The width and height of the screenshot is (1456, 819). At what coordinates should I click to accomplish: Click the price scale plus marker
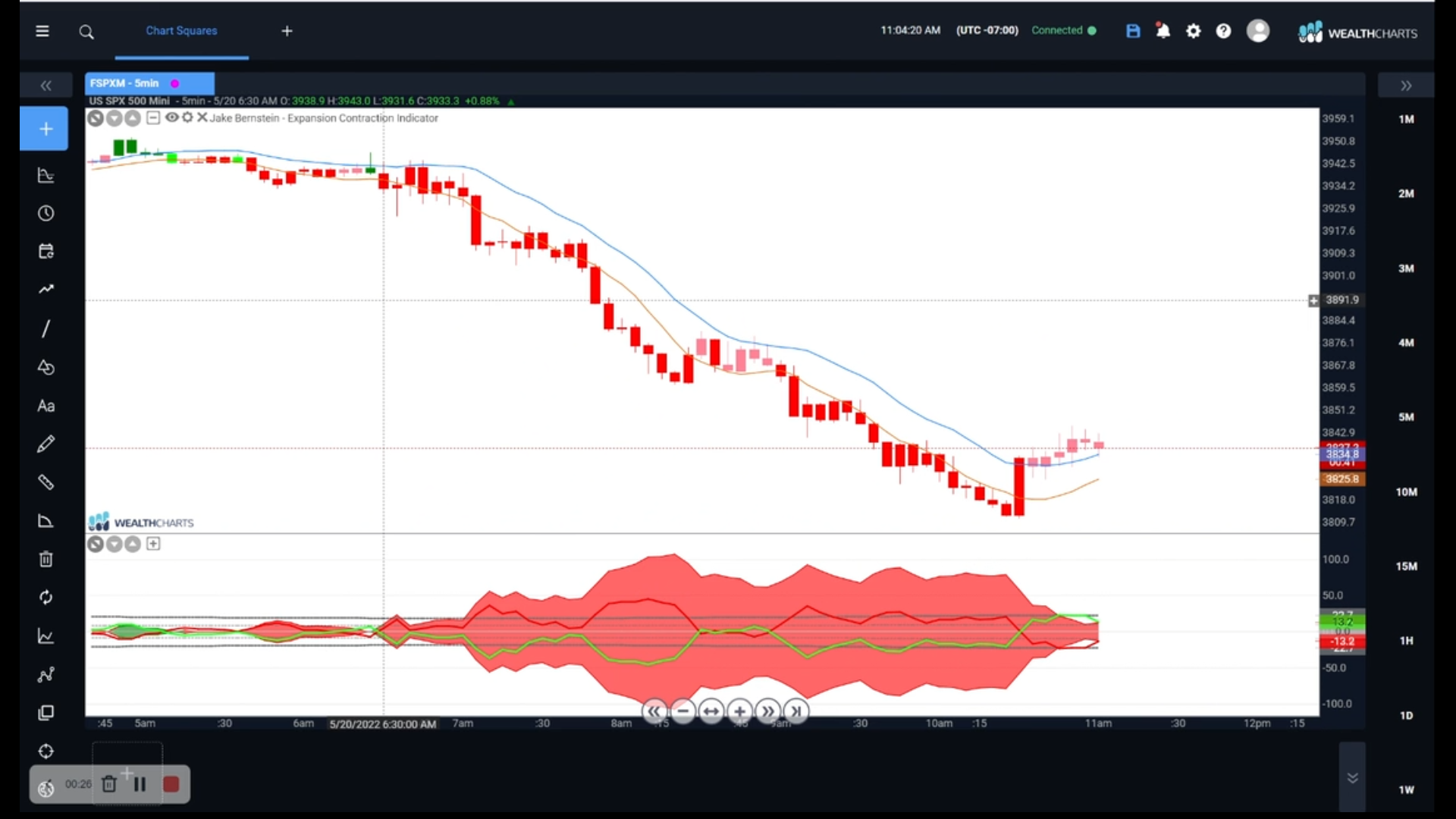tap(1313, 301)
